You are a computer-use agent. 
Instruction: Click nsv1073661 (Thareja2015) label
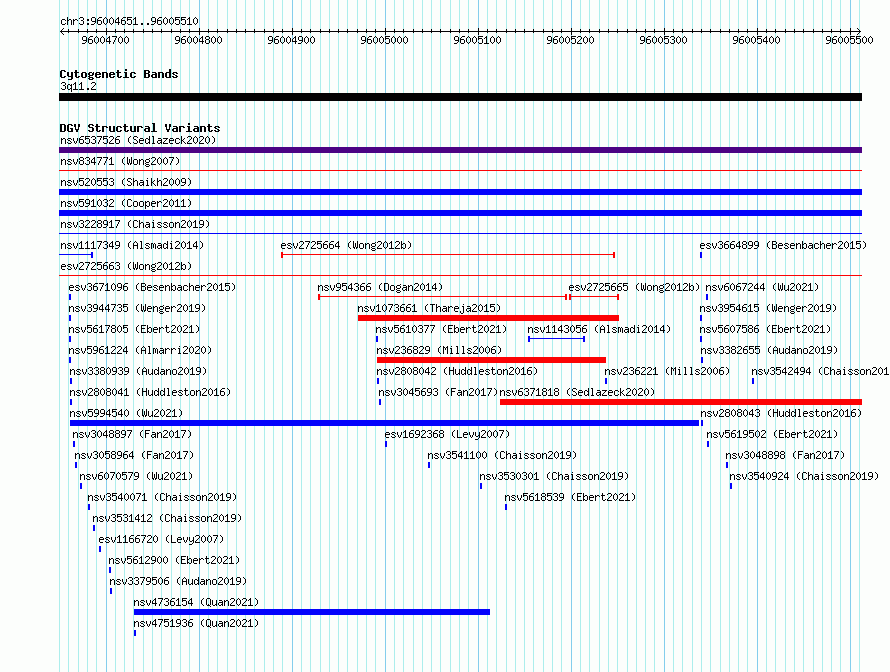429,308
